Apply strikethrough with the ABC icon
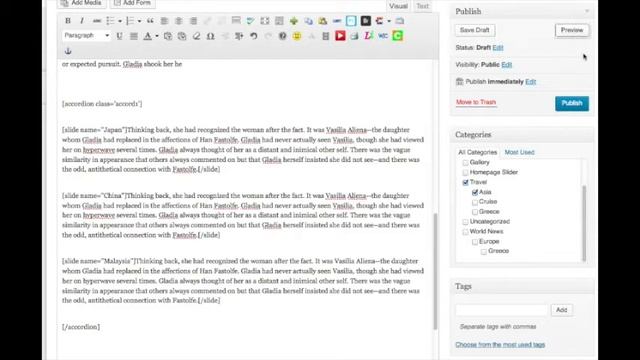 point(97,21)
